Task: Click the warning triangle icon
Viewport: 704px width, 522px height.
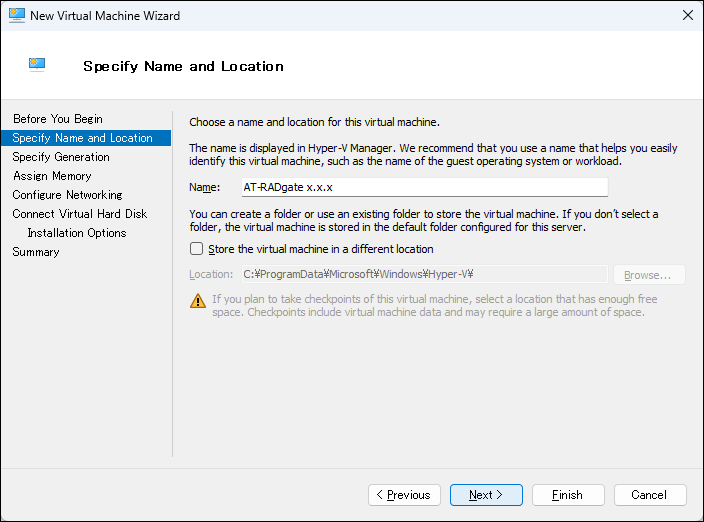Action: (x=197, y=300)
